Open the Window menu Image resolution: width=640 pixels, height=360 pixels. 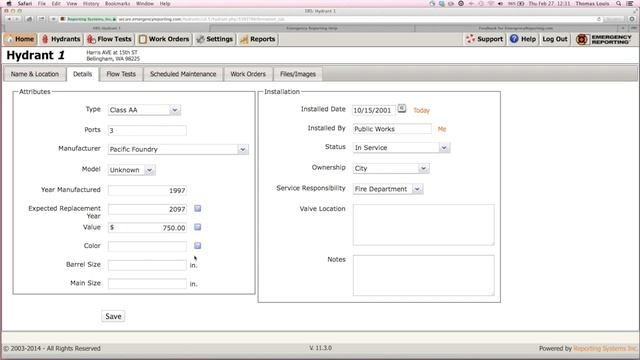point(145,3)
